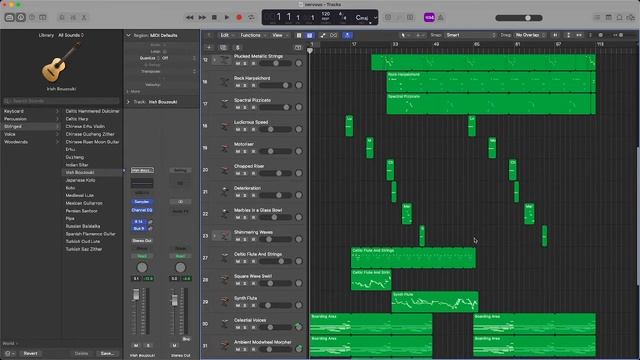Solo the Ludicrous Speed track
The height and width of the screenshot is (360, 640).
coord(245,130)
